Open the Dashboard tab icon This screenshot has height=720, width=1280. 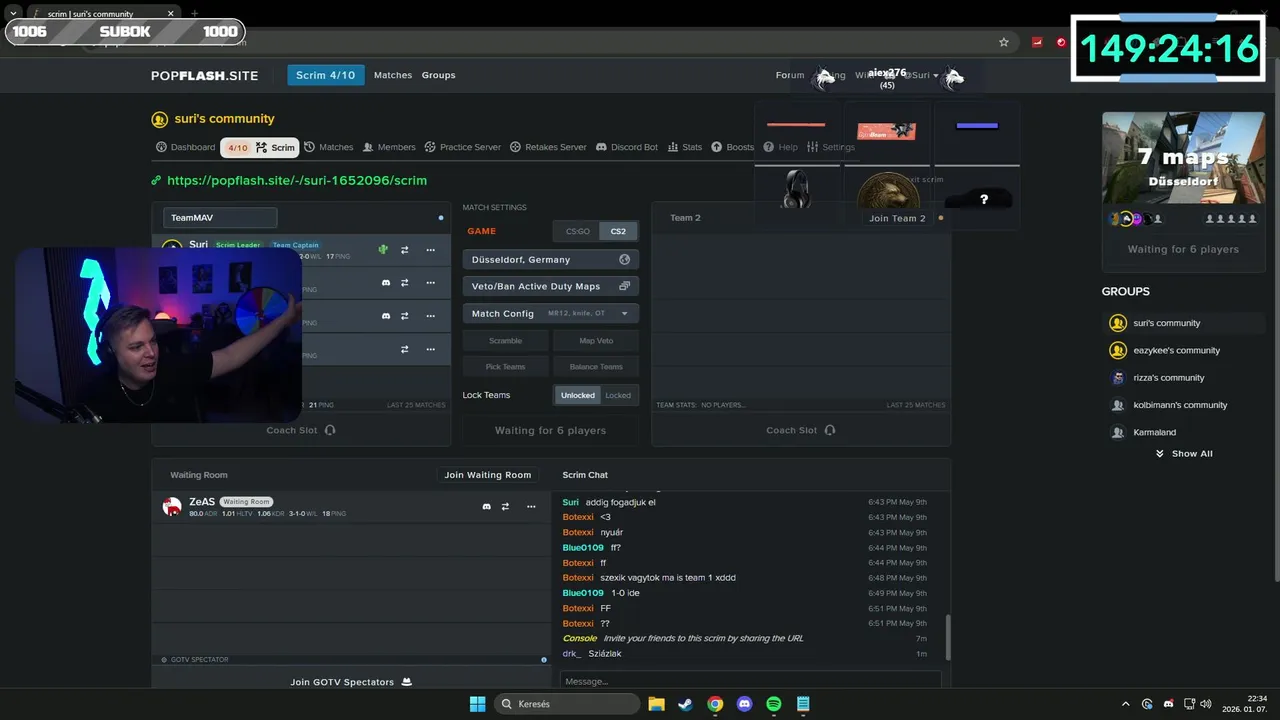coord(161,147)
